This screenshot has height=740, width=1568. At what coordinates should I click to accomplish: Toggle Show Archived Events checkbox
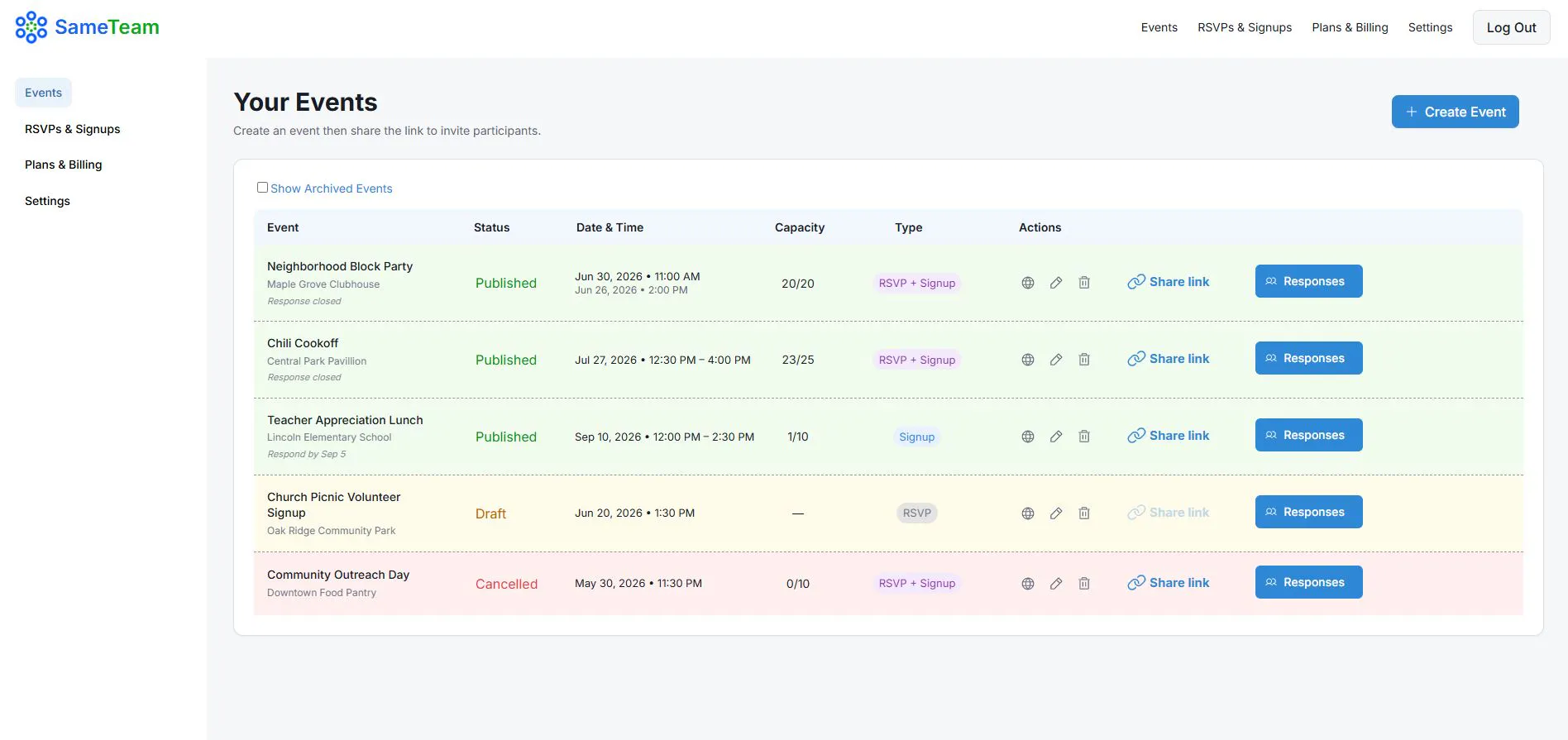coord(262,188)
